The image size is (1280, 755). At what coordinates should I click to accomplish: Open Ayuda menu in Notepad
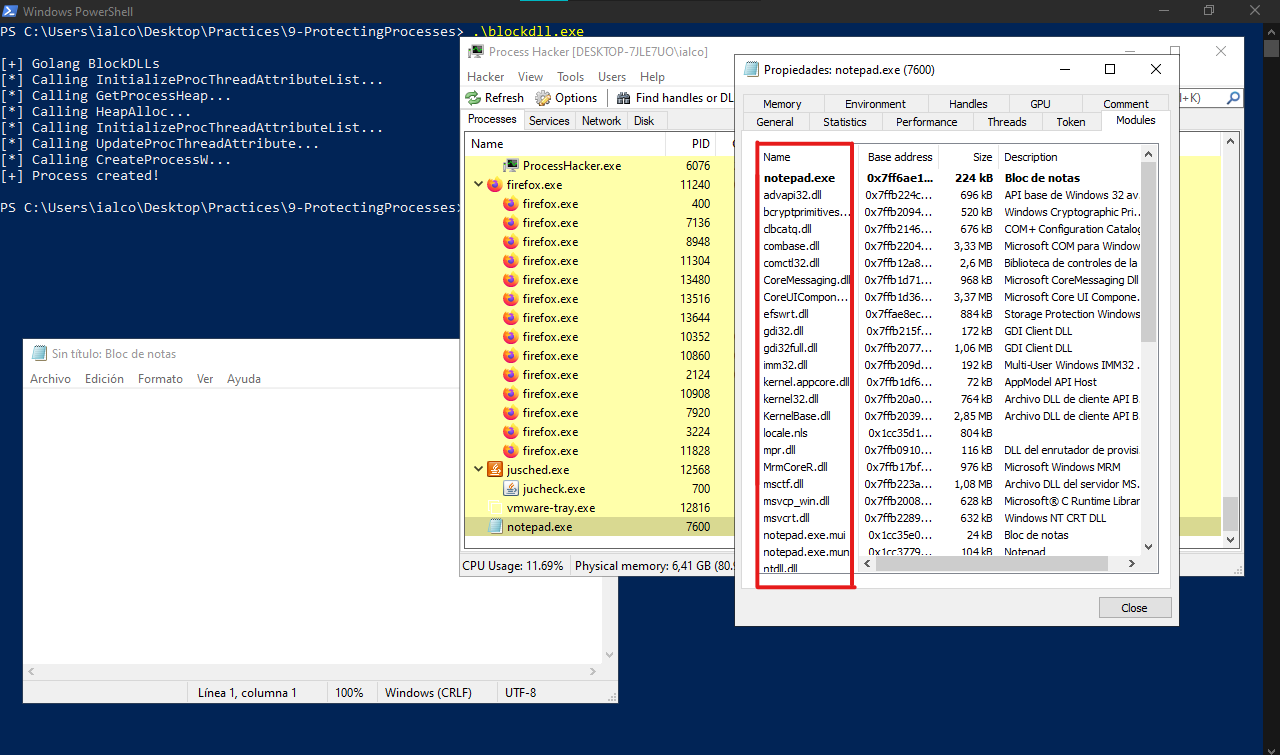(x=244, y=379)
